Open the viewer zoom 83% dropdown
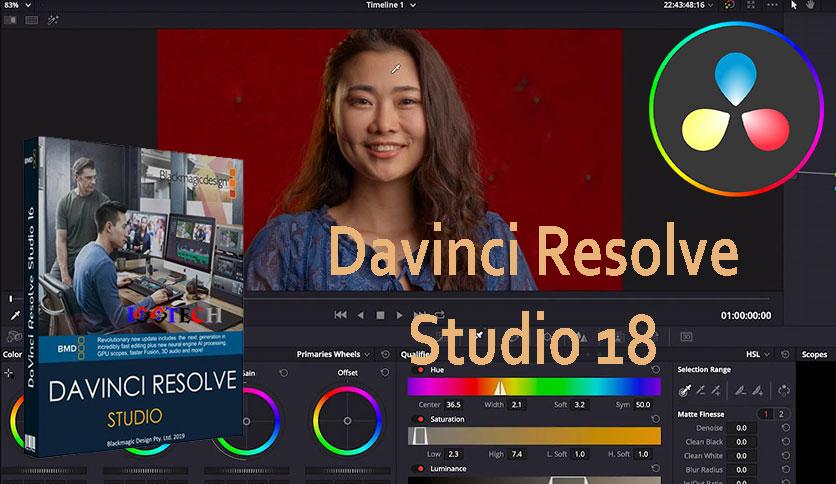Image resolution: width=836 pixels, height=484 pixels. pyautogui.click(x=16, y=5)
